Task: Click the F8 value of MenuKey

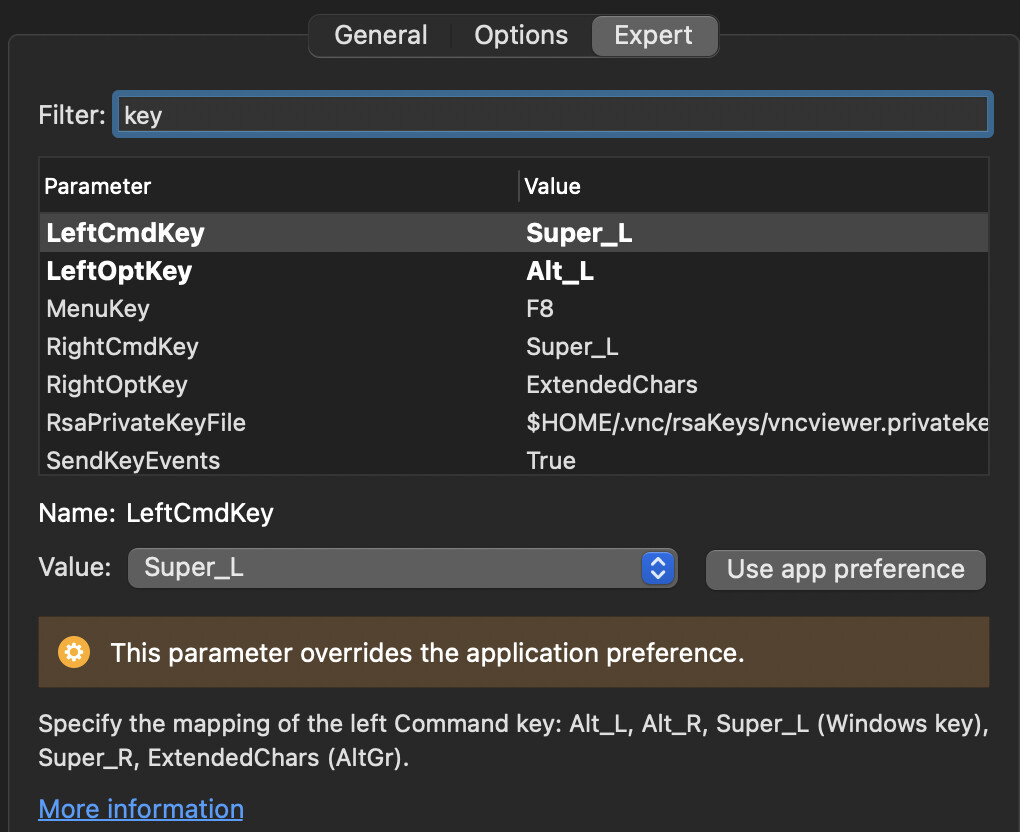Action: pyautogui.click(x=540, y=309)
